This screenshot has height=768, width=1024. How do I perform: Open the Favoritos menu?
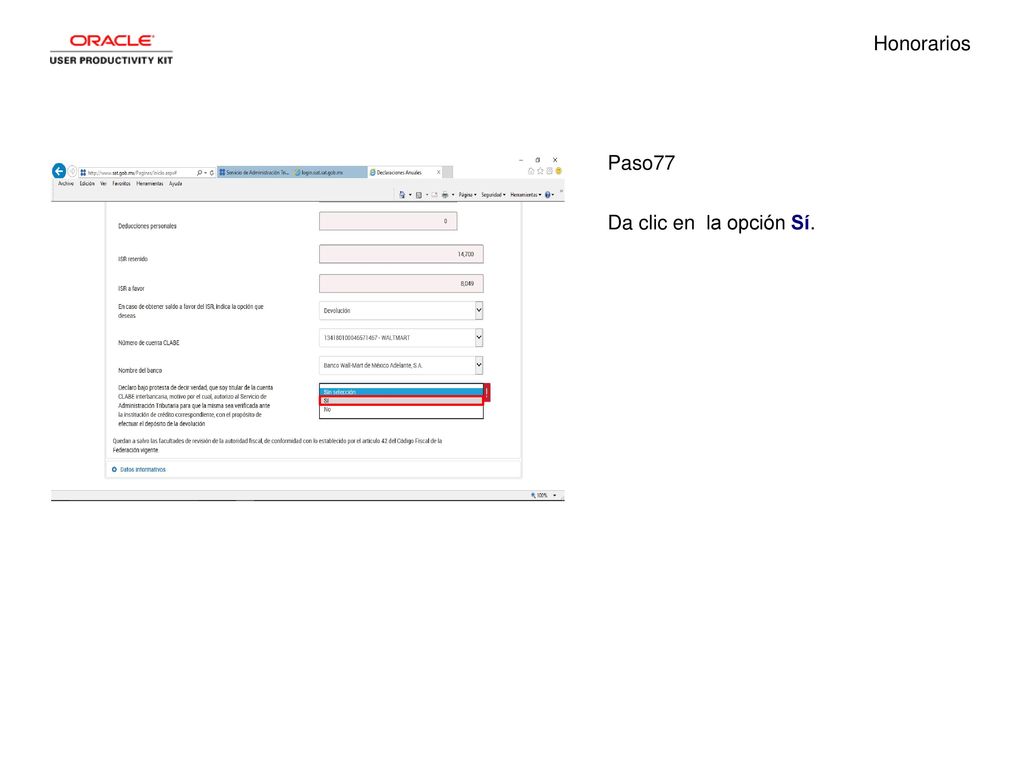(121, 184)
